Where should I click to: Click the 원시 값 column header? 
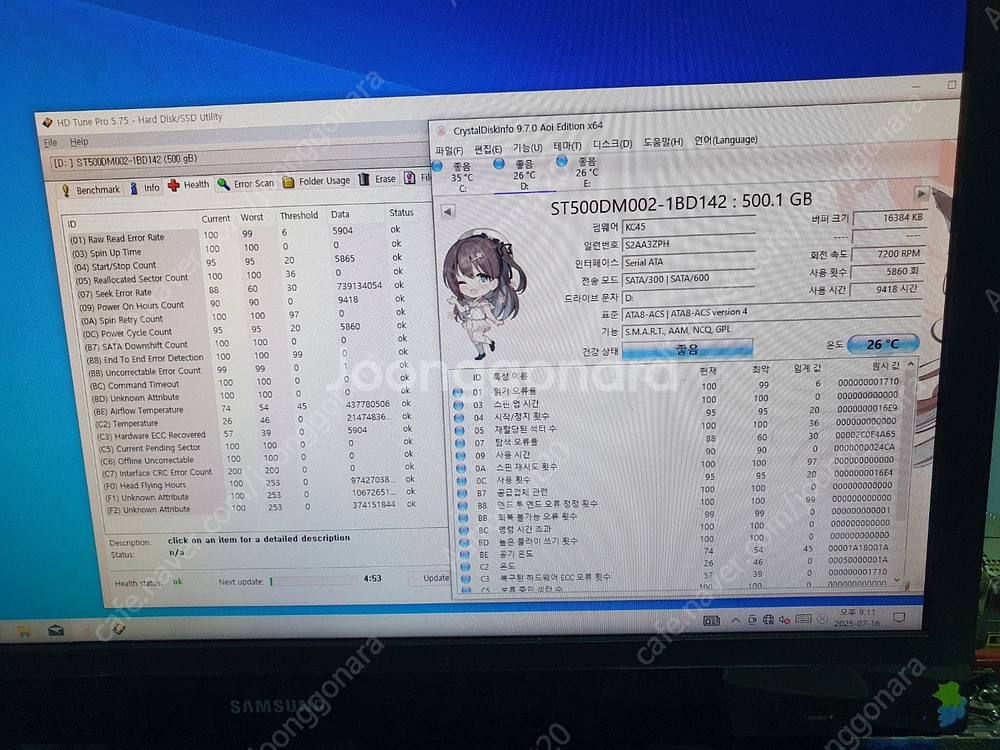[885, 365]
